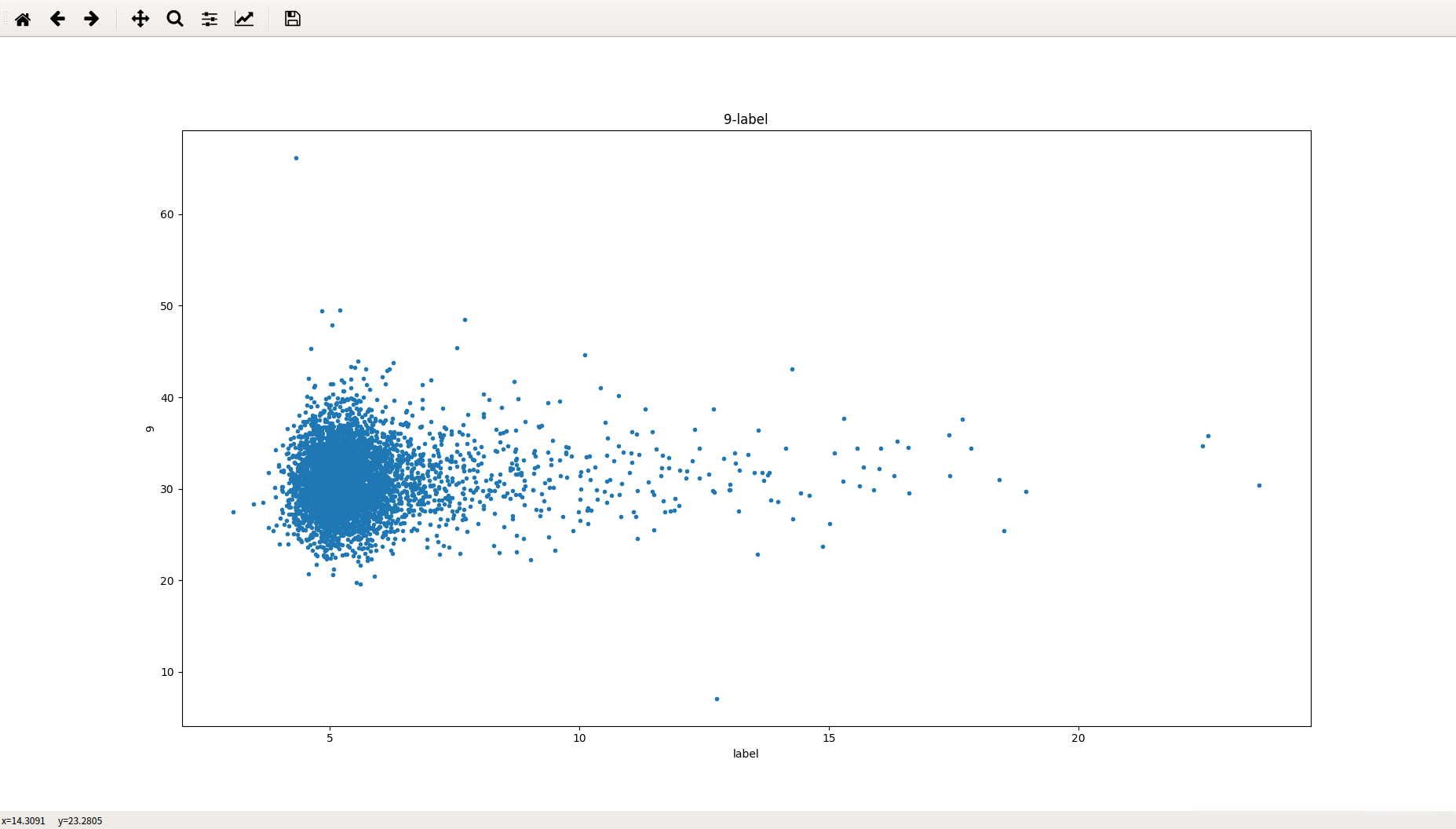Screen dimensions: 1456x829
Task: Click the y-axis tick label 50
Action: pos(167,306)
